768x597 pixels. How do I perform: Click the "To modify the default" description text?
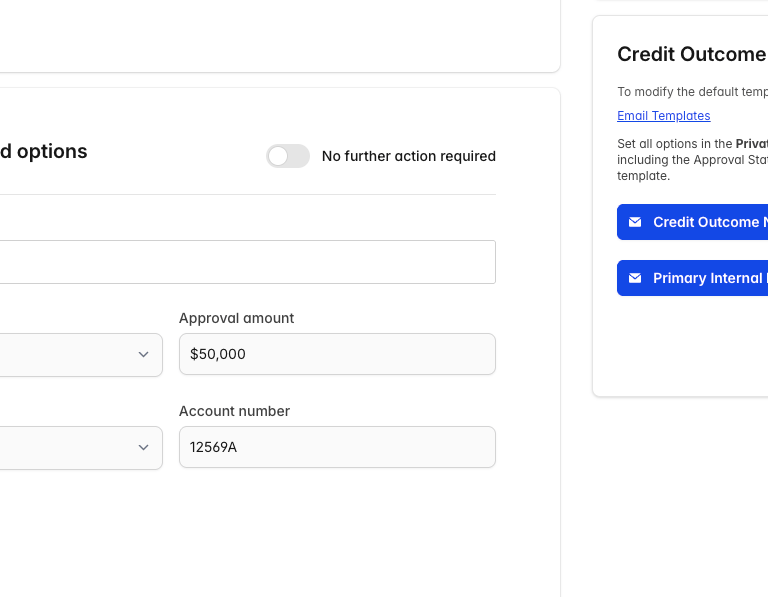[x=690, y=91]
